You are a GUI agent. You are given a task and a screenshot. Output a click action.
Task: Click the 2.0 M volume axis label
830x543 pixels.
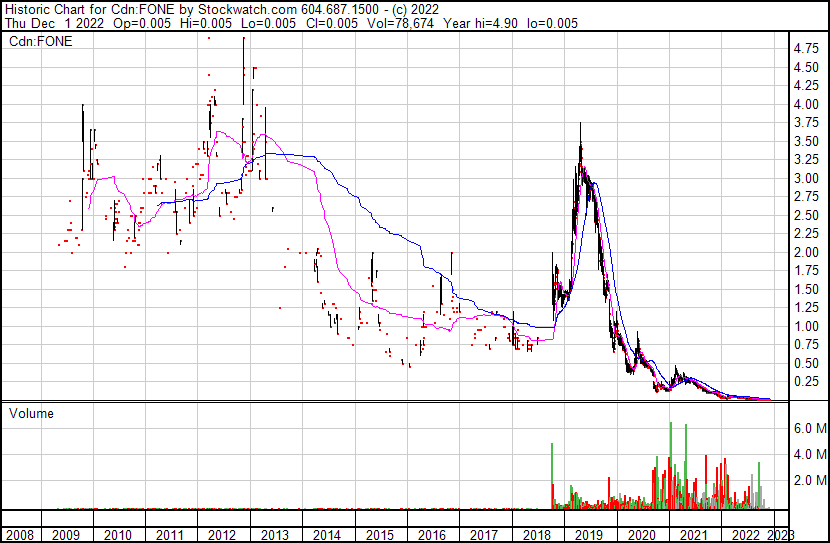[x=808, y=481]
